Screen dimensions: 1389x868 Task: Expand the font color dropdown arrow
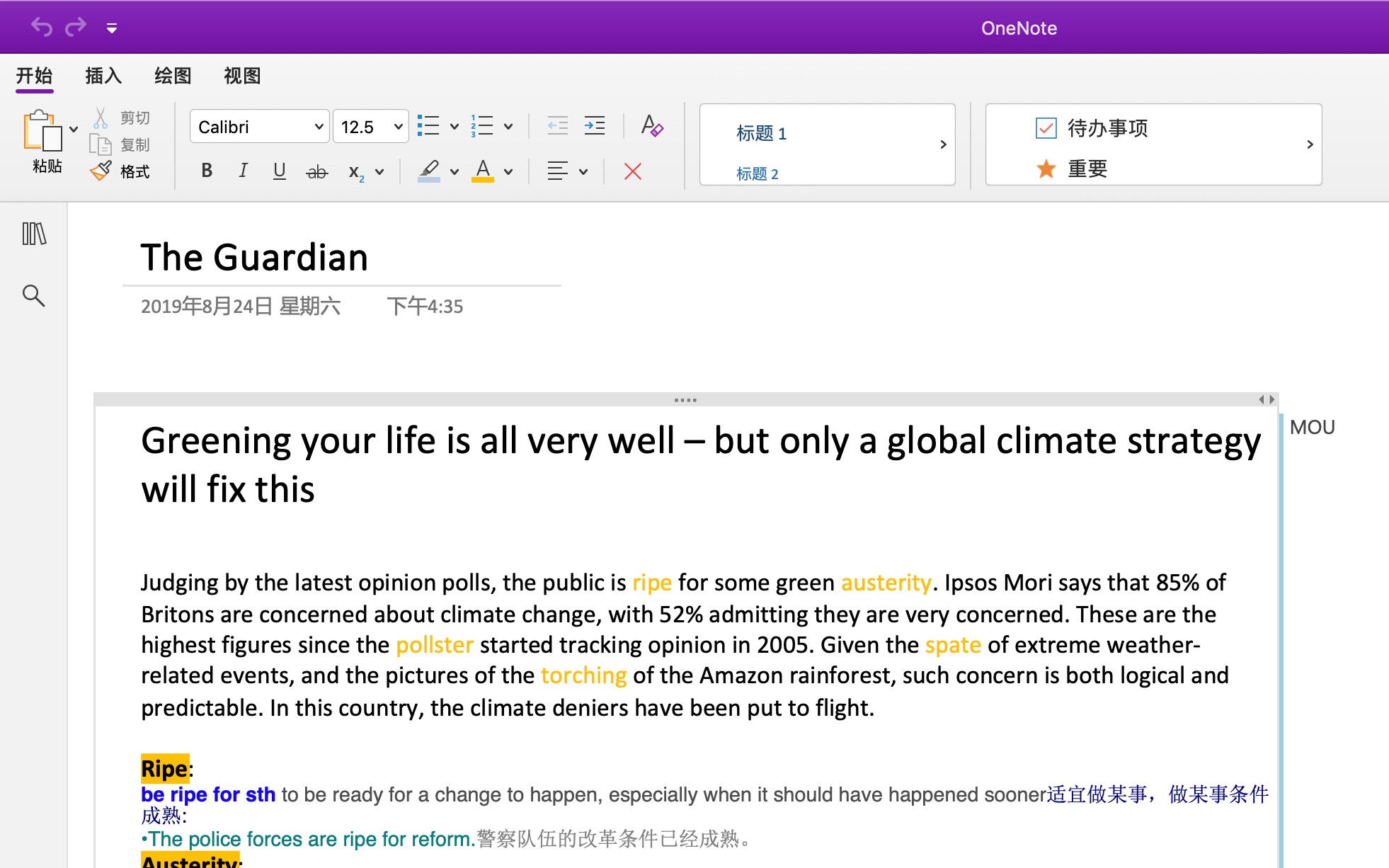(x=508, y=171)
